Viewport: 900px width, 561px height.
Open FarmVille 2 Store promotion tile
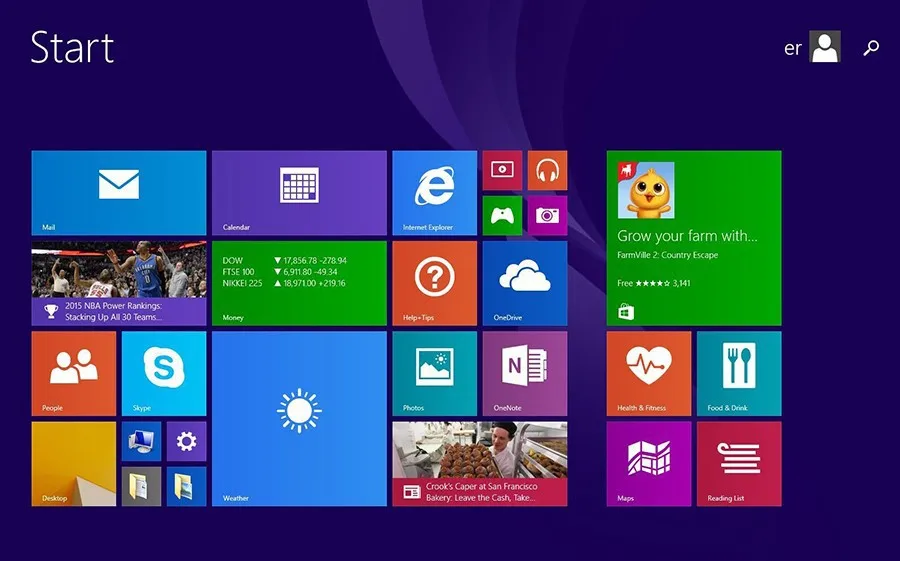pyautogui.click(x=693, y=238)
